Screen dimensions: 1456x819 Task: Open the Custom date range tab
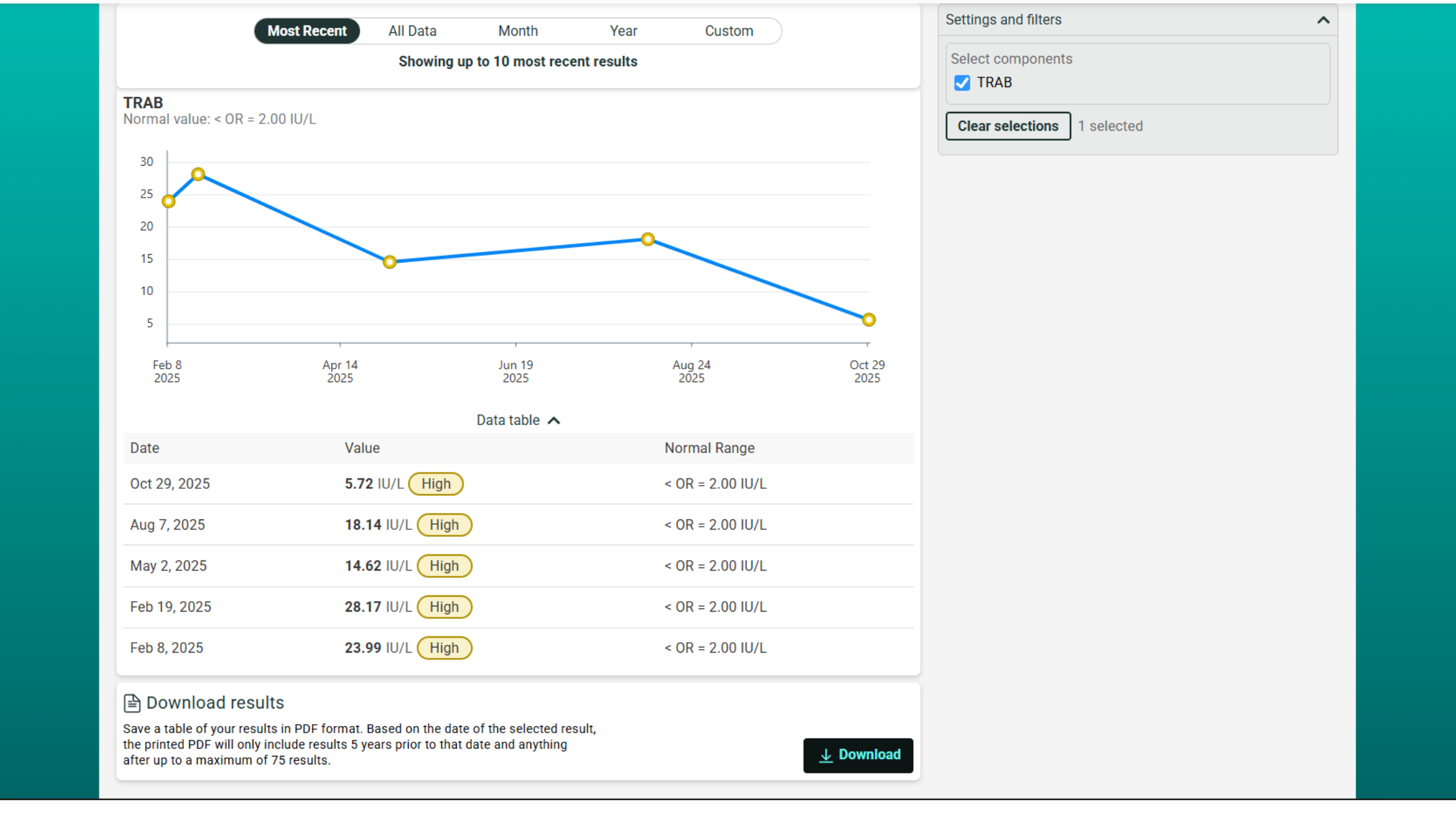(729, 31)
